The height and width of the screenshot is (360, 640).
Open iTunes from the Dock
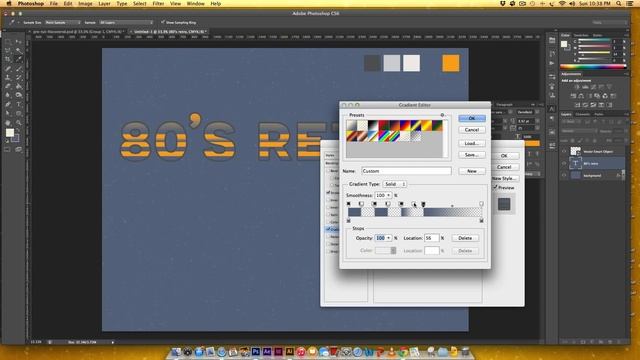[x=301, y=351]
